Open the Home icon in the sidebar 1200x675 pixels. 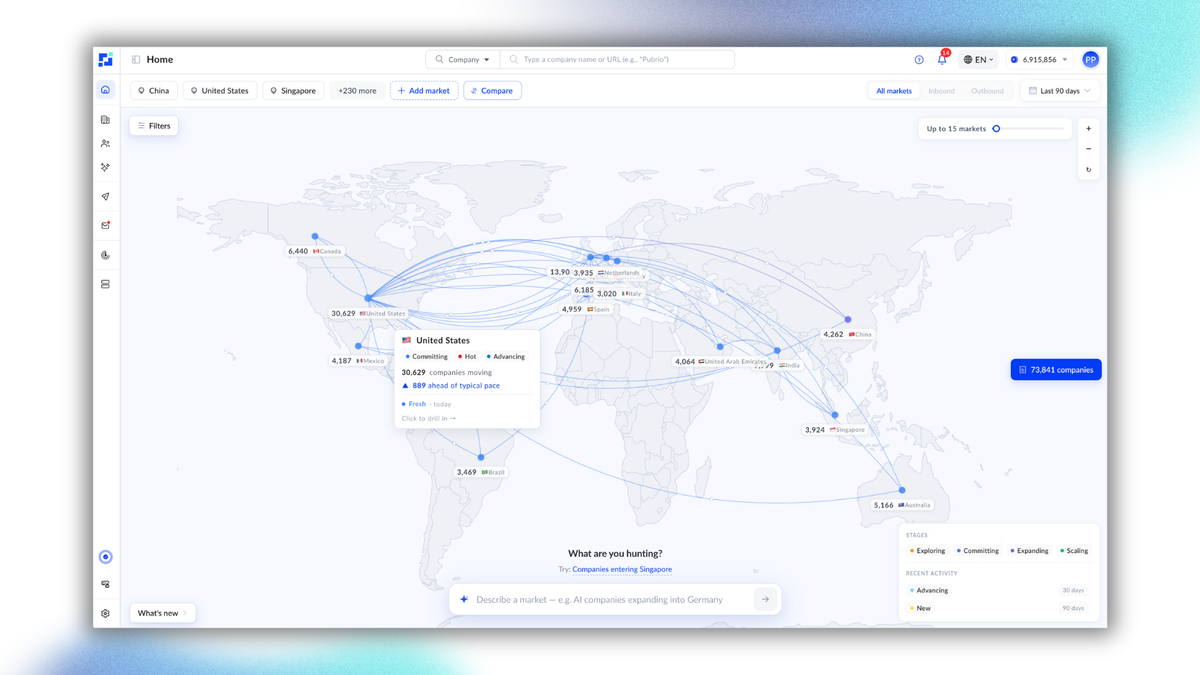pos(105,90)
